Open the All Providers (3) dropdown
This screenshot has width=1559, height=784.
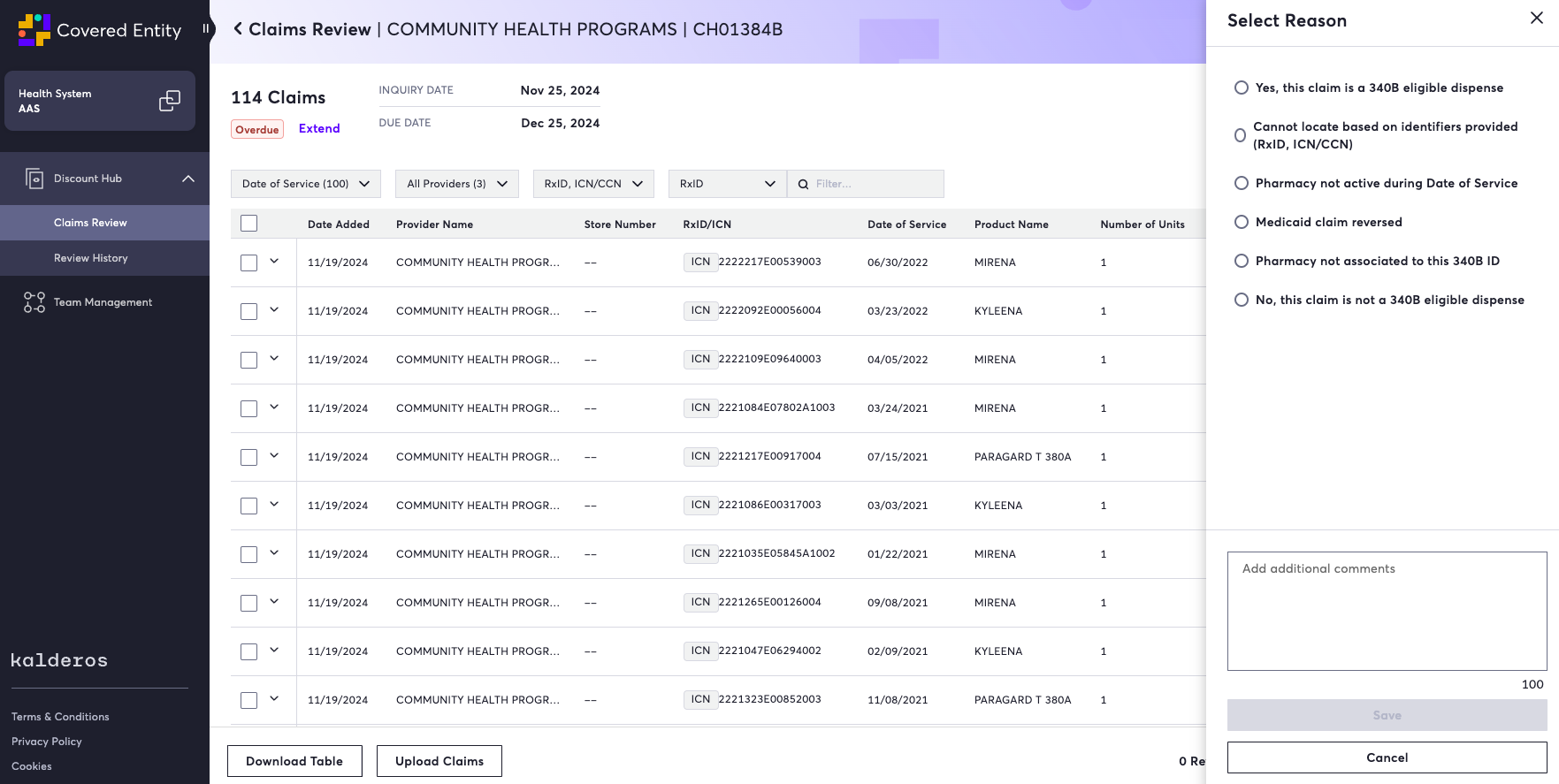point(457,184)
